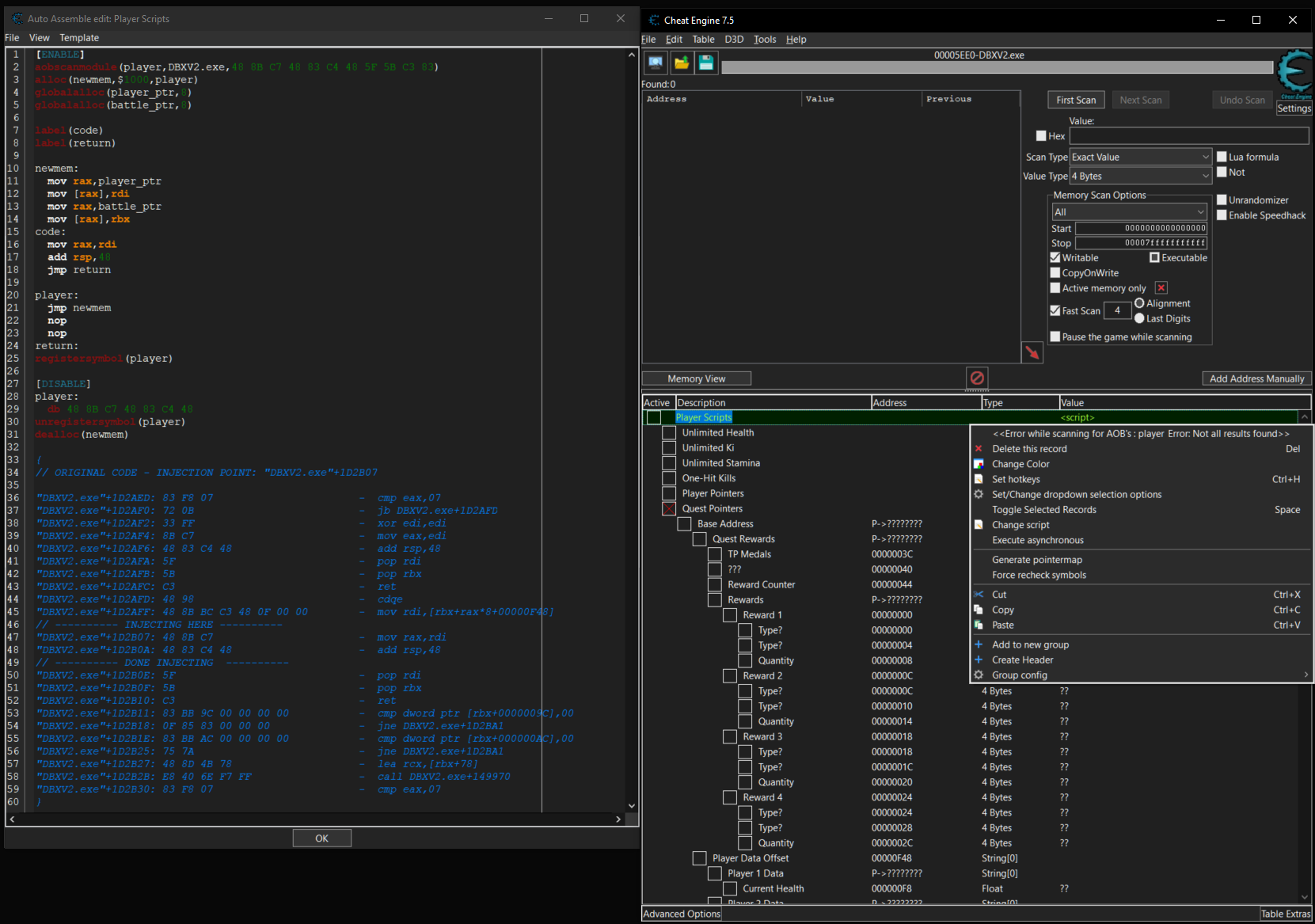This screenshot has height=924, width=1315.
Task: Click the red arrow add-to-address-list icon
Action: (1032, 352)
